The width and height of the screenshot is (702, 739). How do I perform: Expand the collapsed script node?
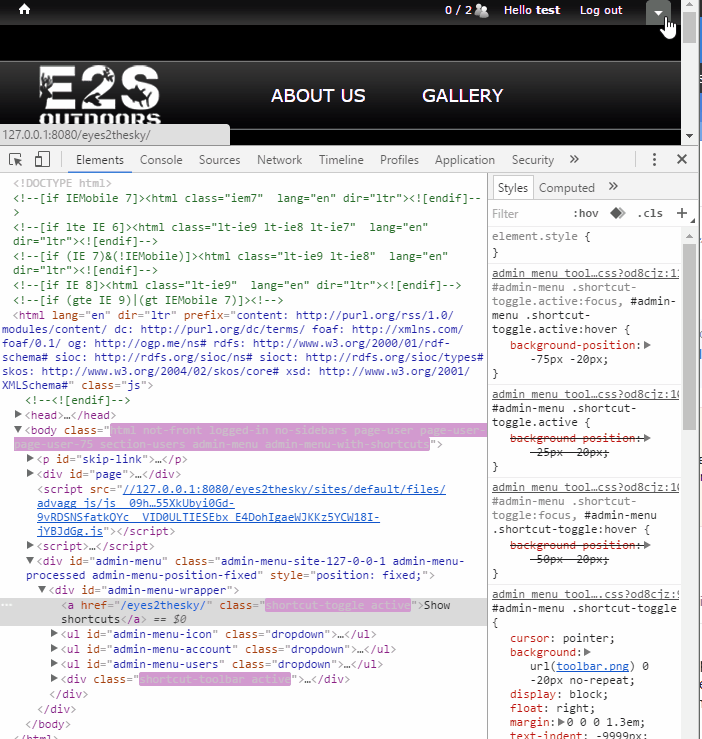pyautogui.click(x=30, y=545)
